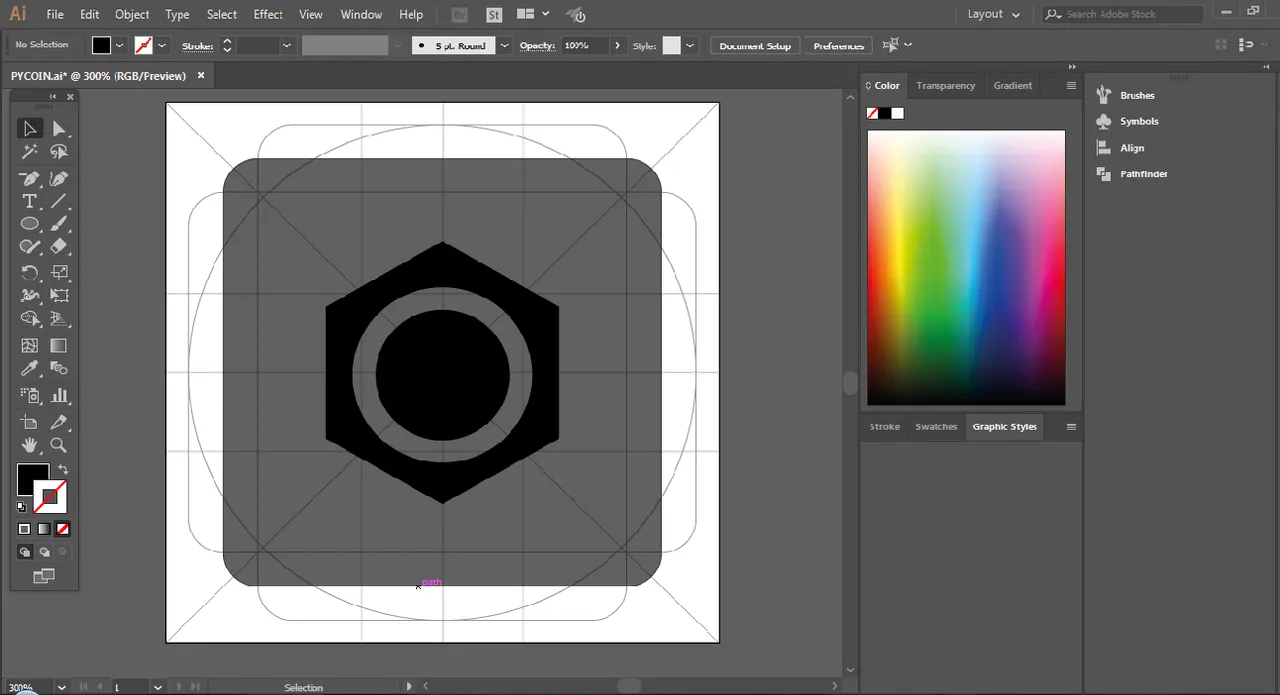Open brush definition 5 pt. Round dropdown
The image size is (1280, 695).
(504, 45)
